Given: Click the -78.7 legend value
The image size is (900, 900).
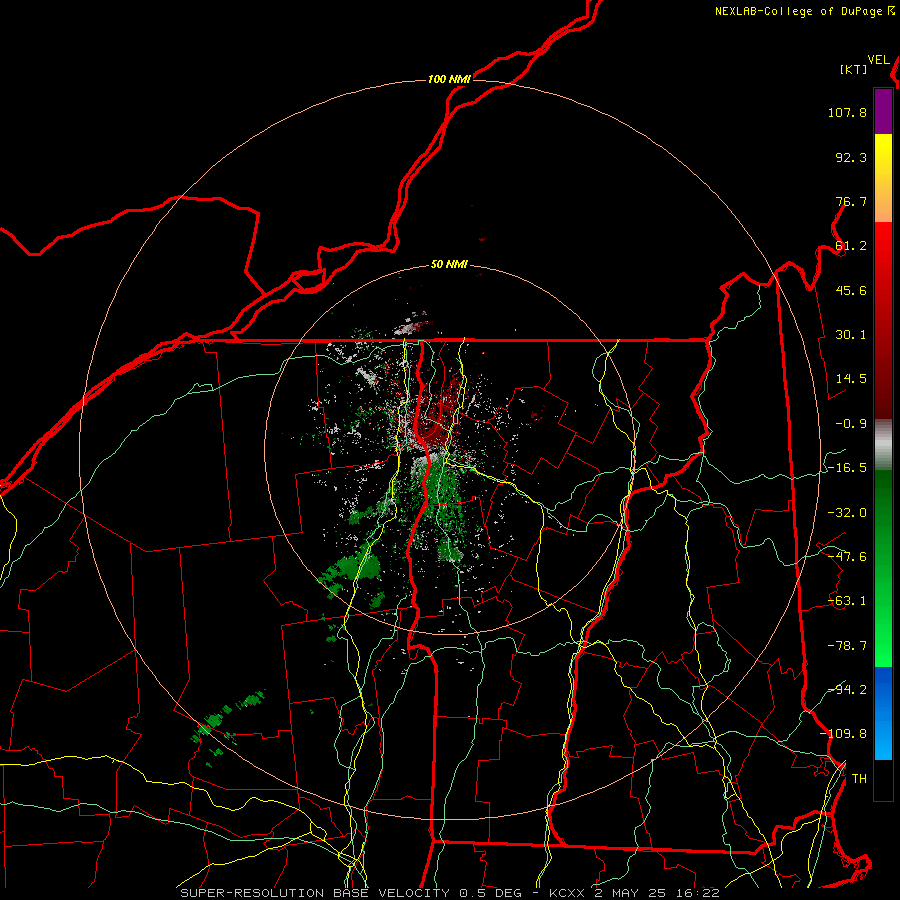Looking at the screenshot, I should coord(847,646).
